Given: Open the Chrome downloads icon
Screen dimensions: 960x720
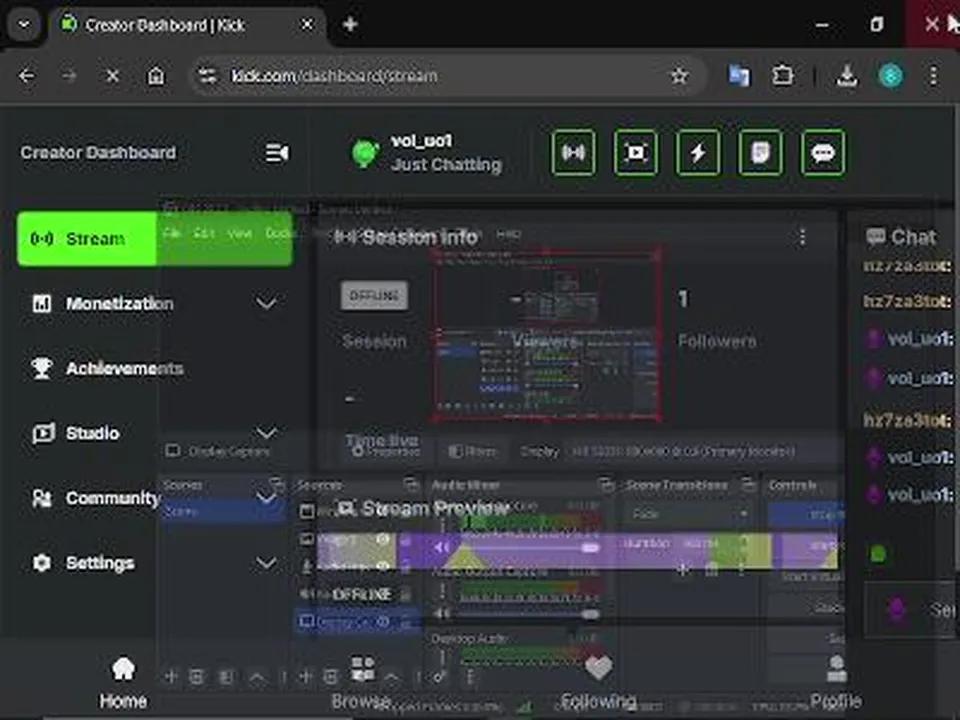Looking at the screenshot, I should (847, 76).
